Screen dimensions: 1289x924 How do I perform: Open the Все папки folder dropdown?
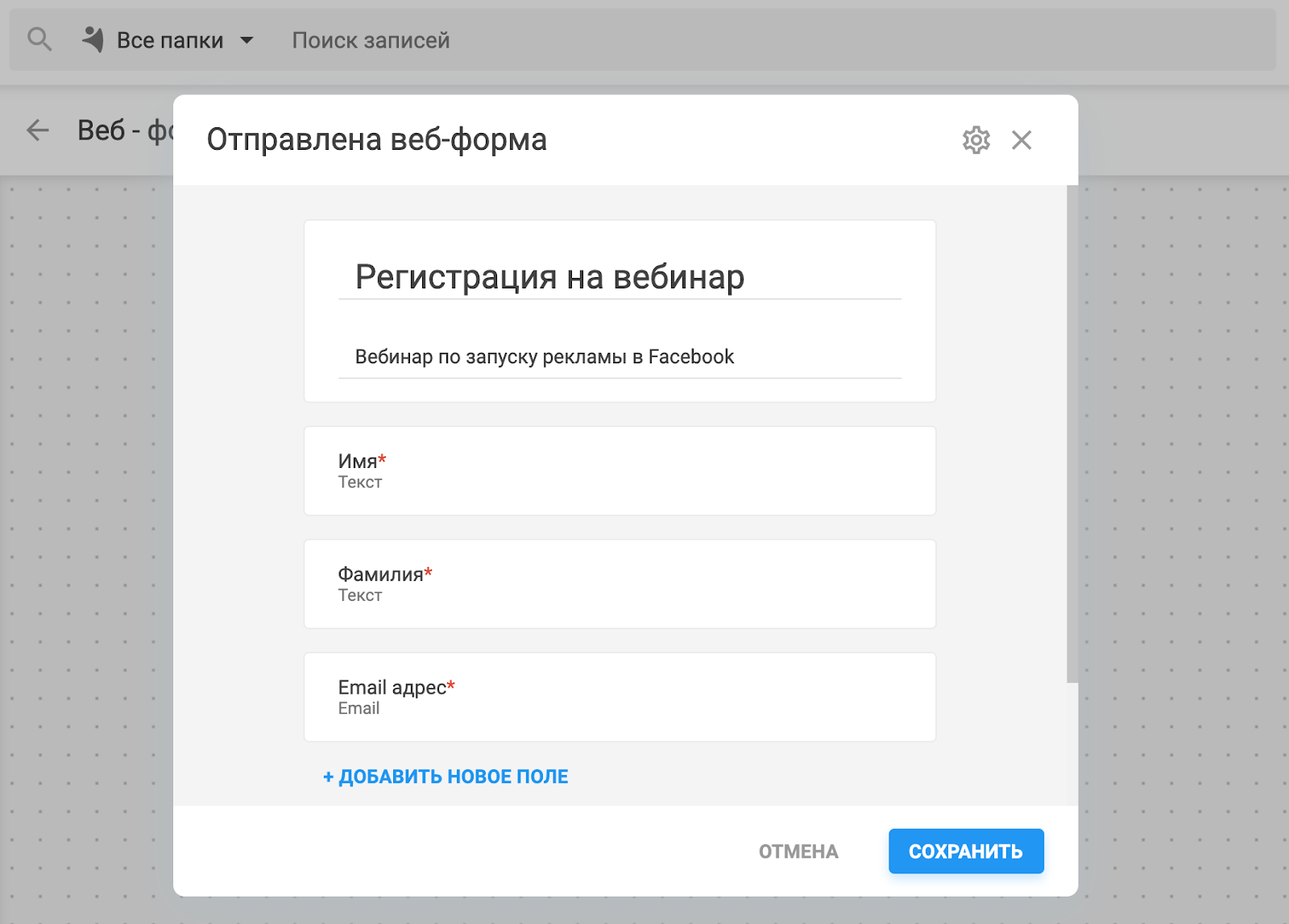pyautogui.click(x=170, y=40)
